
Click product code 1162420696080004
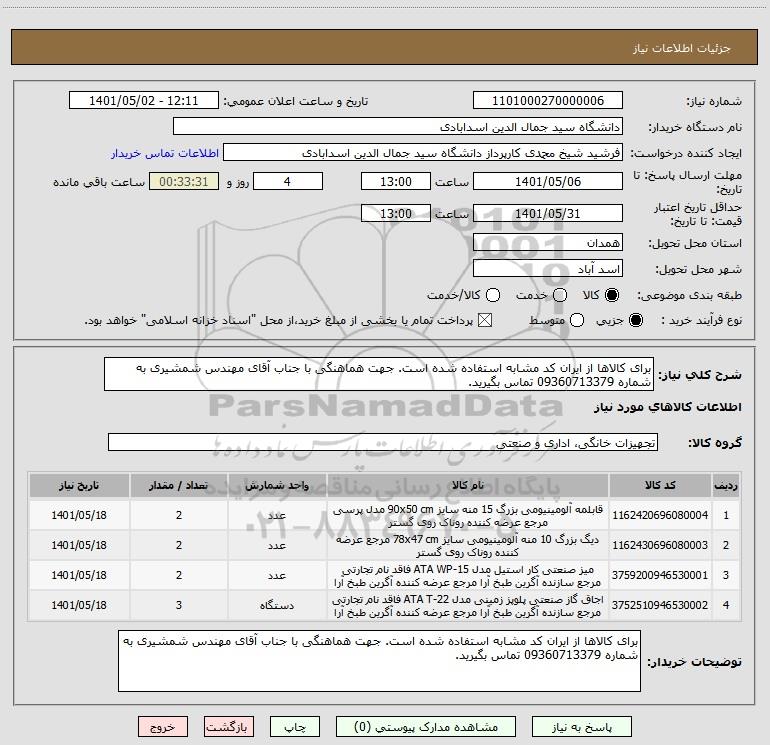tap(660, 515)
